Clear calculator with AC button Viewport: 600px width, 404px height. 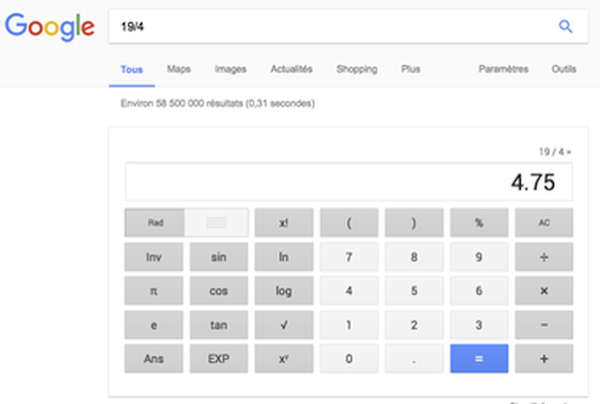pyautogui.click(x=544, y=223)
